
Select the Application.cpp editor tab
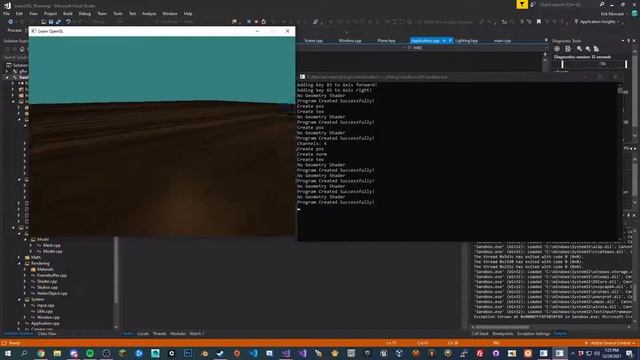coord(425,41)
